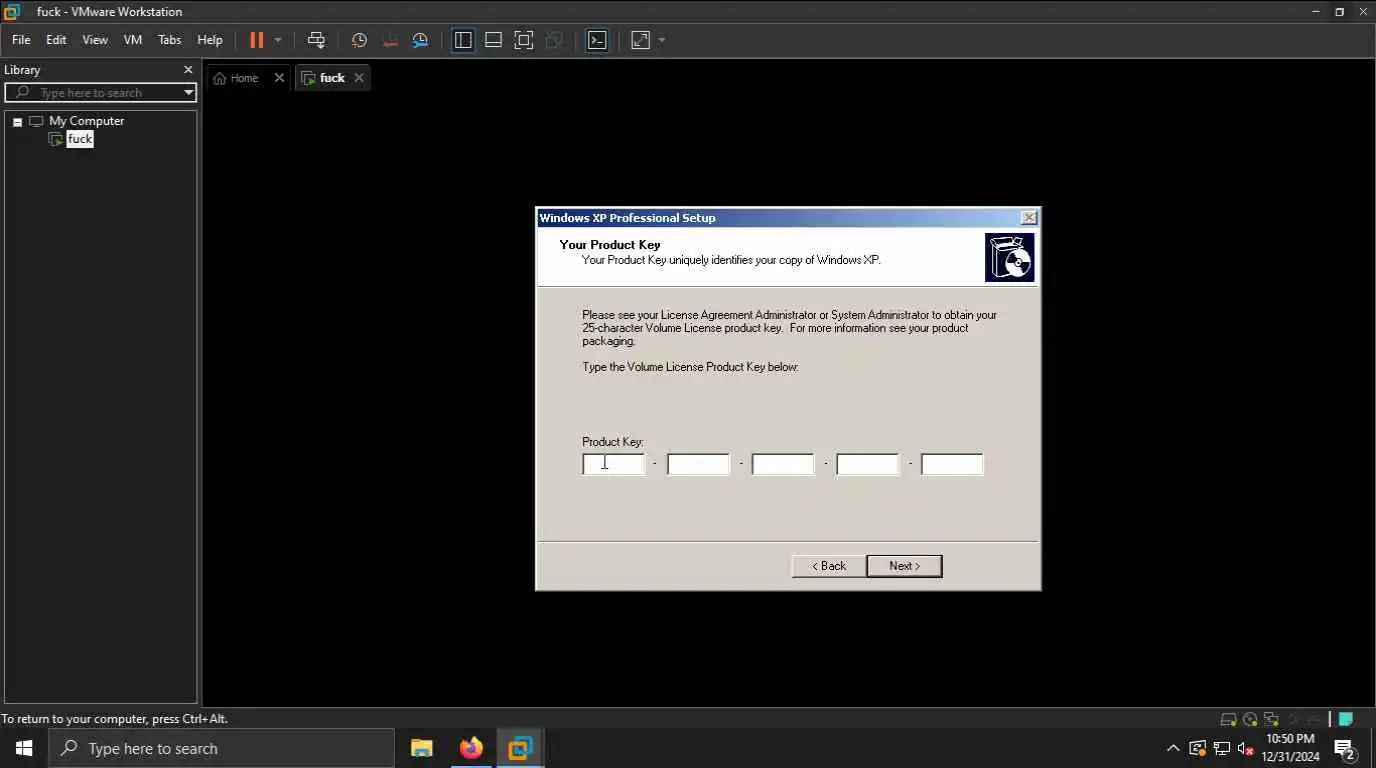Screen dimensions: 1376x768
Task: Click the fifth Product Key field
Action: (x=952, y=464)
